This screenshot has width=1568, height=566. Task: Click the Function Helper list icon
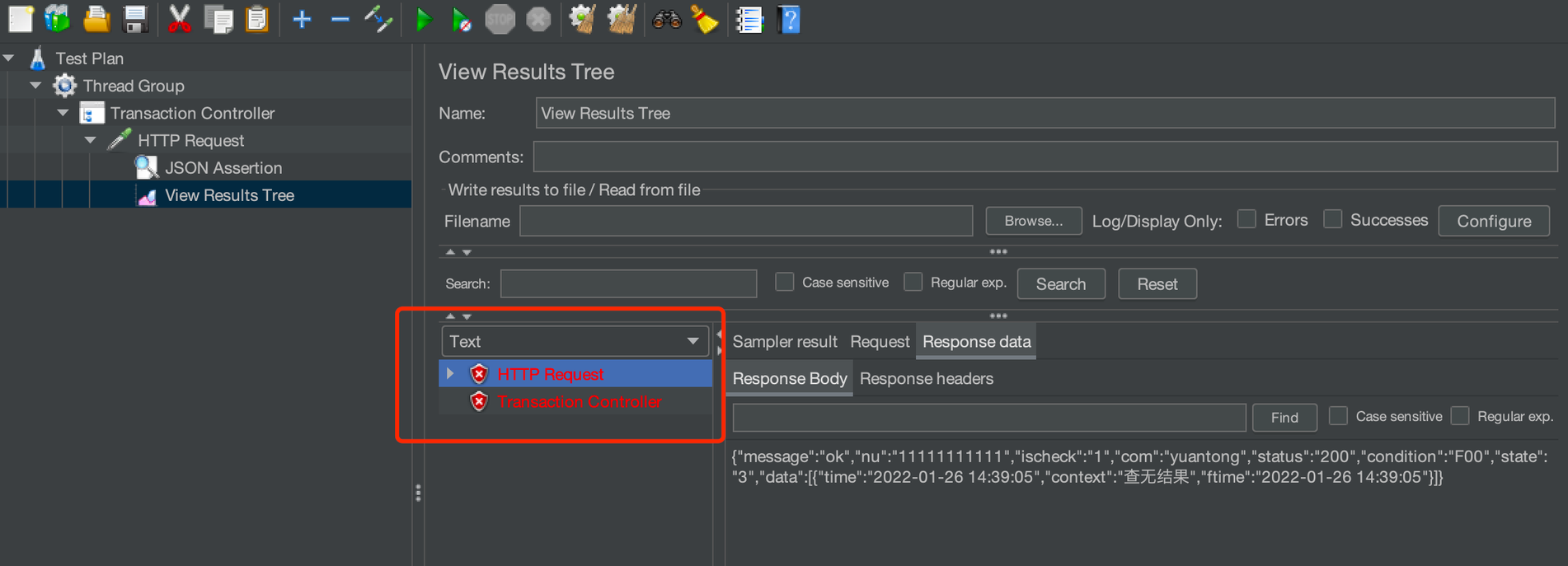[749, 20]
